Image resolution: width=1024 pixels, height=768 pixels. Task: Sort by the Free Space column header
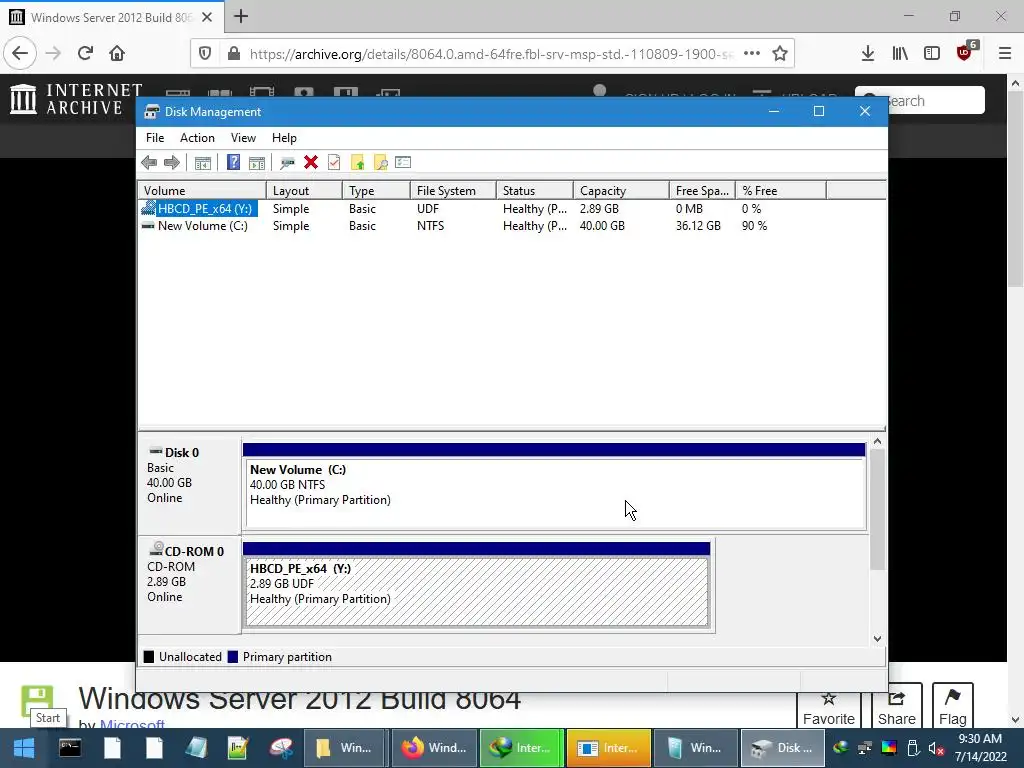click(702, 191)
